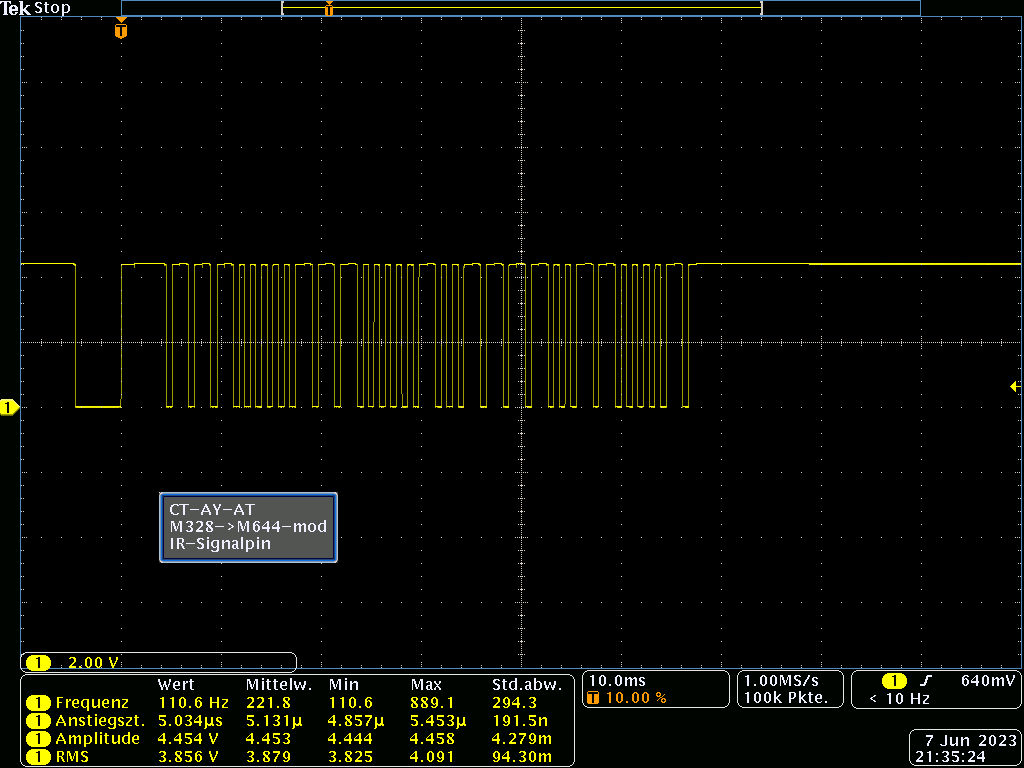This screenshot has height=768, width=1024.
Task: Click the 3.825 minimum RMS value
Action: tap(352, 757)
